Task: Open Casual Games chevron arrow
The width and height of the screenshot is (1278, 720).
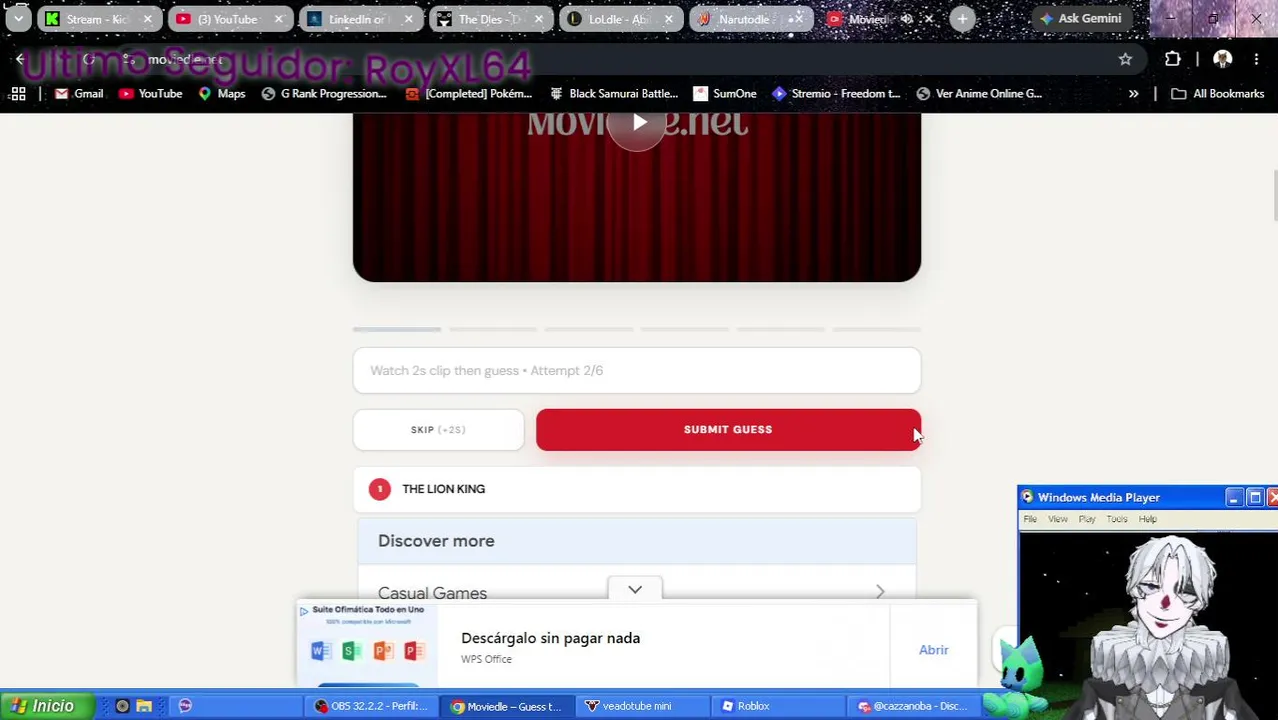Action: coord(880,592)
